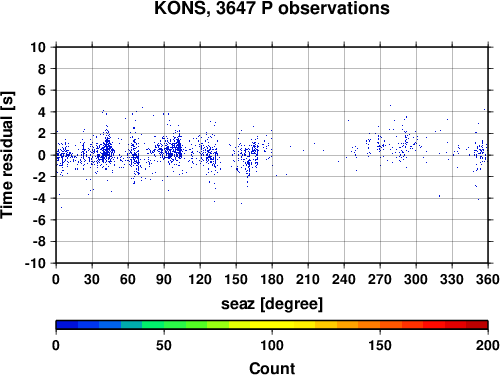Click the x-axis tick label 180
The height and width of the screenshot is (375, 500).
pyautogui.click(x=272, y=279)
